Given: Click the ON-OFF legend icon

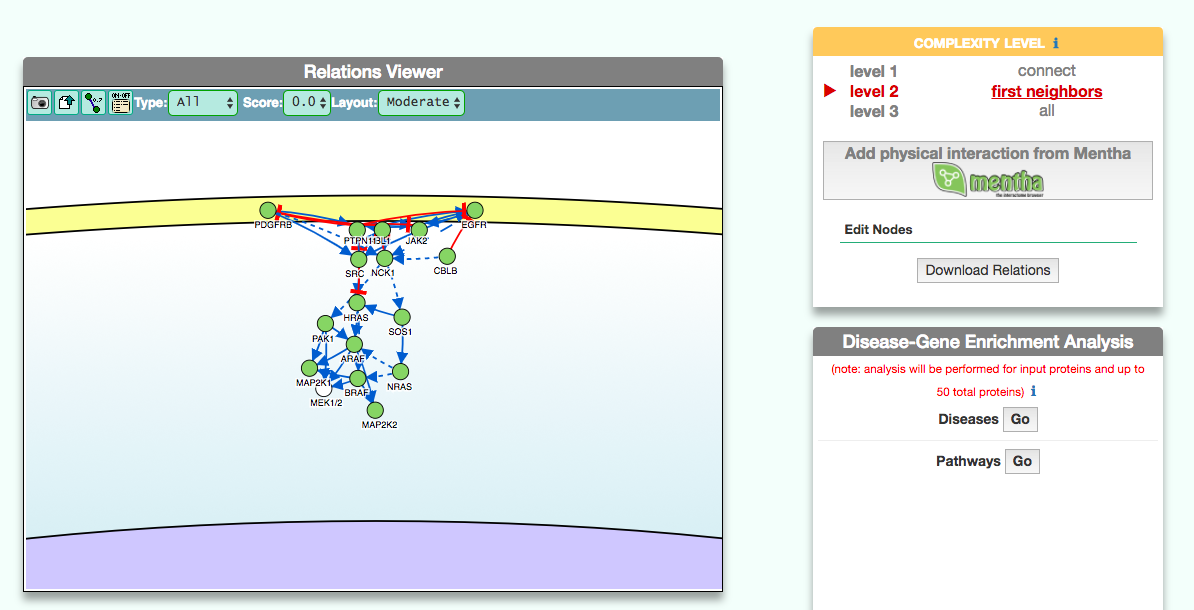Looking at the screenshot, I should 120,102.
